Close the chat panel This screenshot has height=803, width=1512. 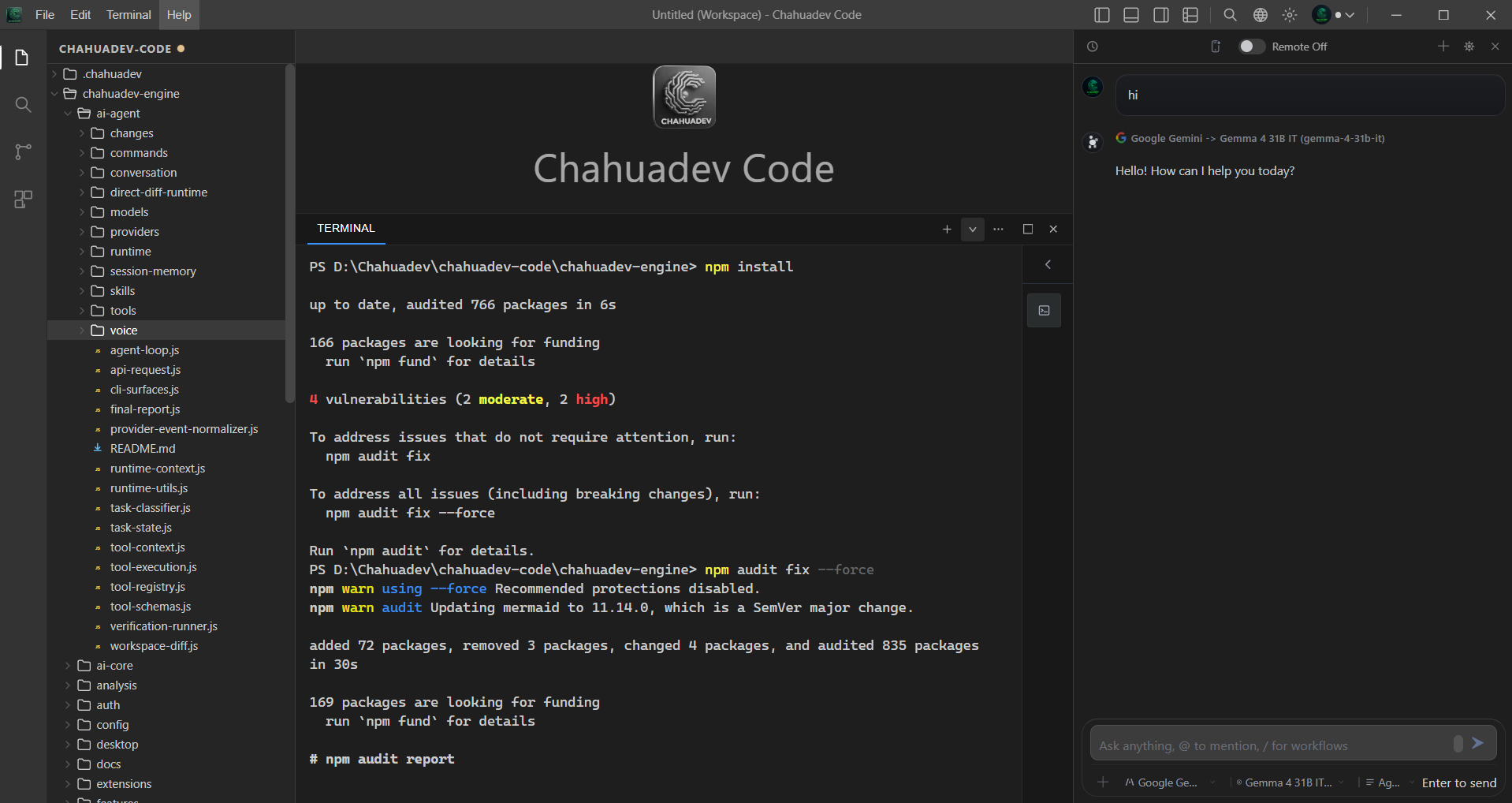(1495, 47)
